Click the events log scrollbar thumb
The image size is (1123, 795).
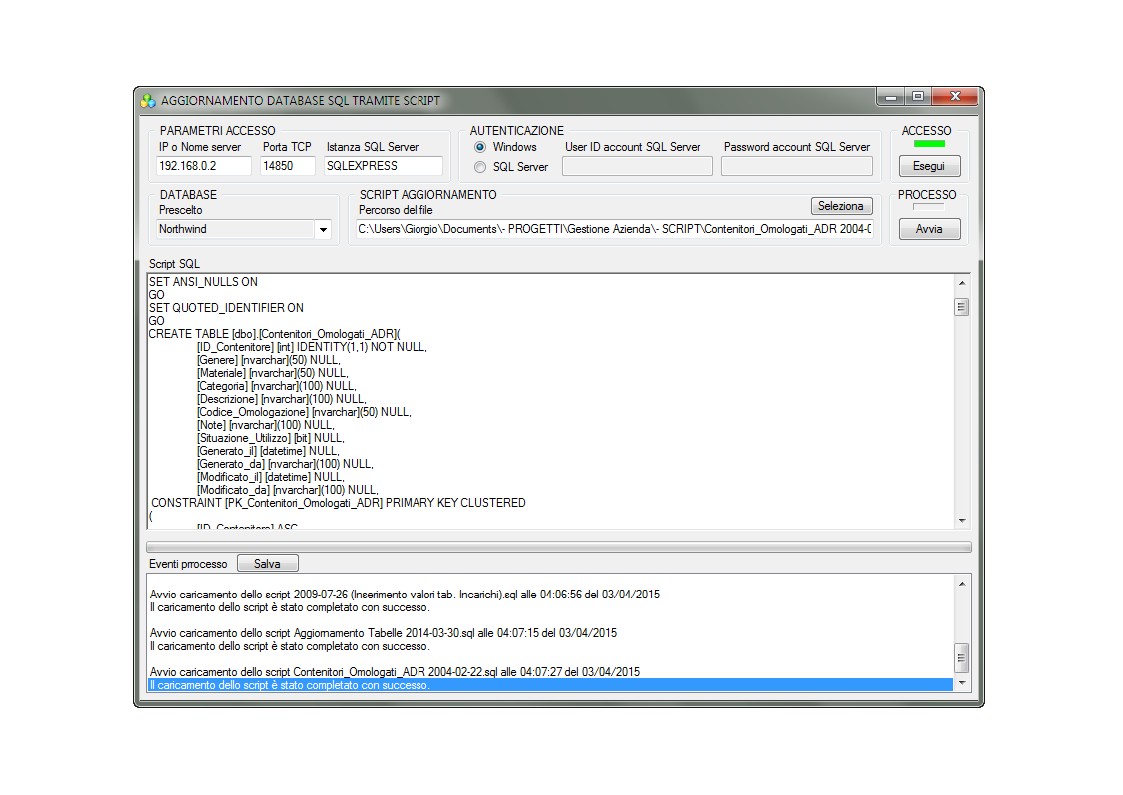tap(962, 657)
